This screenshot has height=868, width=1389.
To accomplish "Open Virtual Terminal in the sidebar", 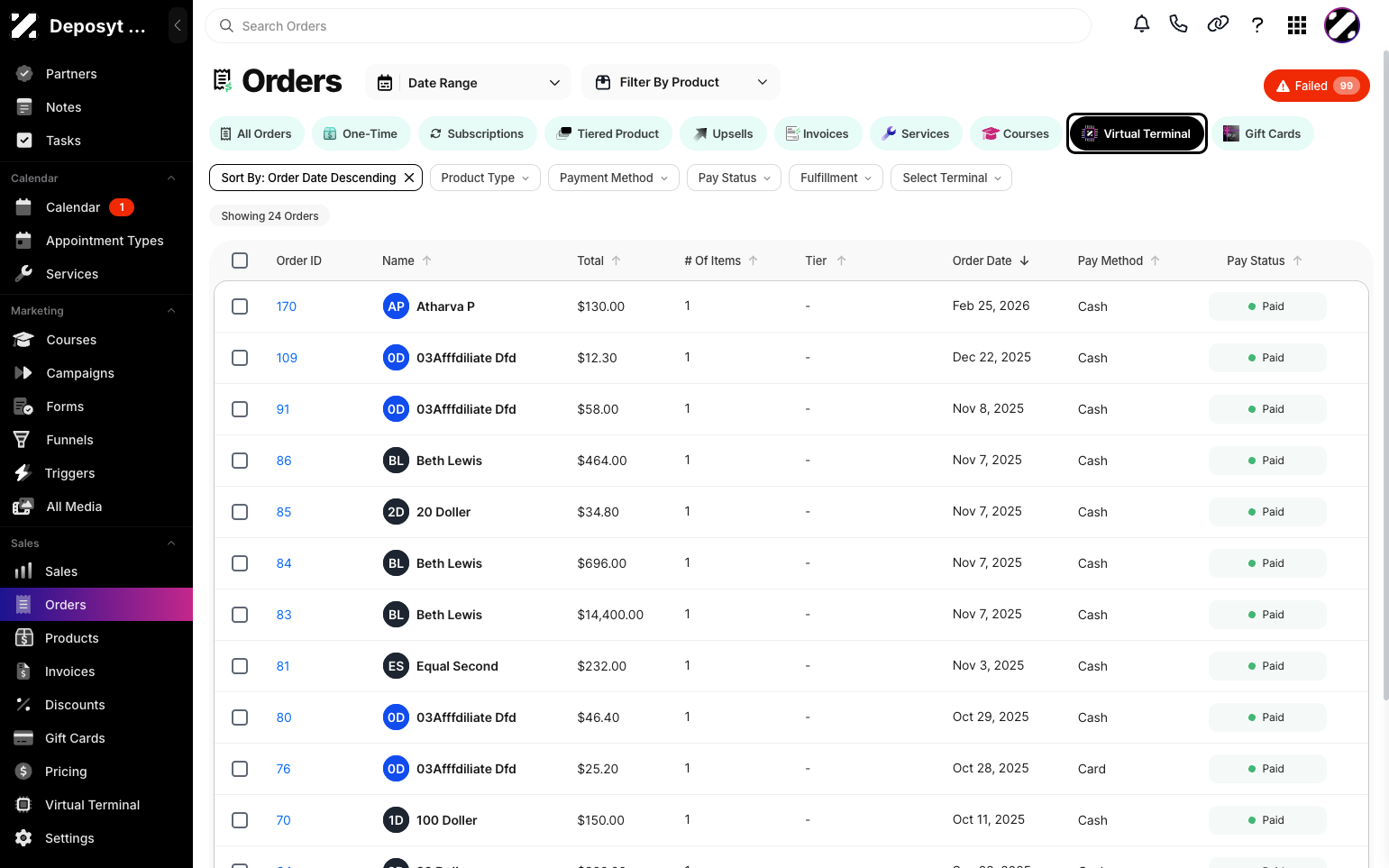I will [x=96, y=805].
